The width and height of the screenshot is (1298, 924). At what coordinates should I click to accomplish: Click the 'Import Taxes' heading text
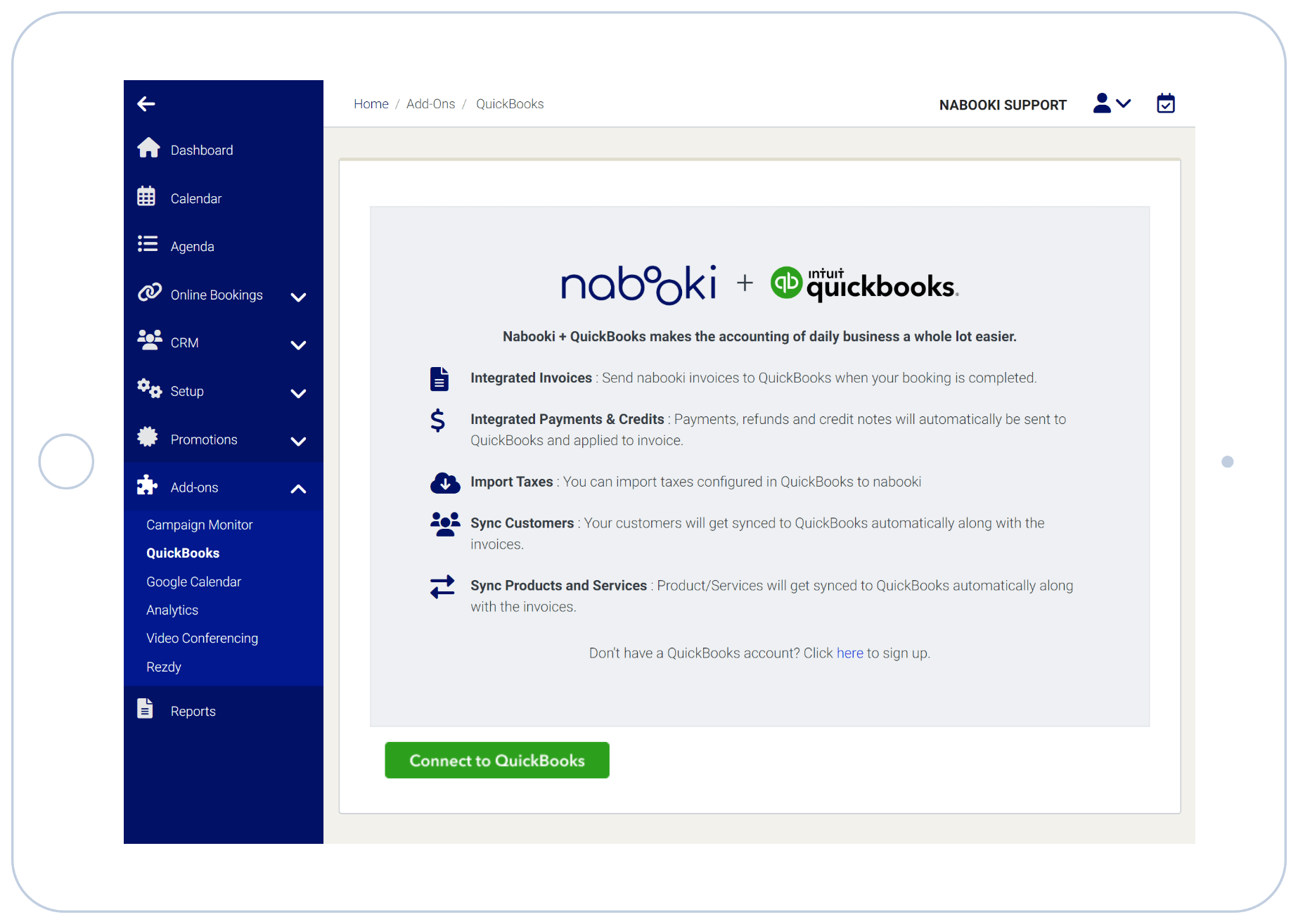(x=512, y=482)
